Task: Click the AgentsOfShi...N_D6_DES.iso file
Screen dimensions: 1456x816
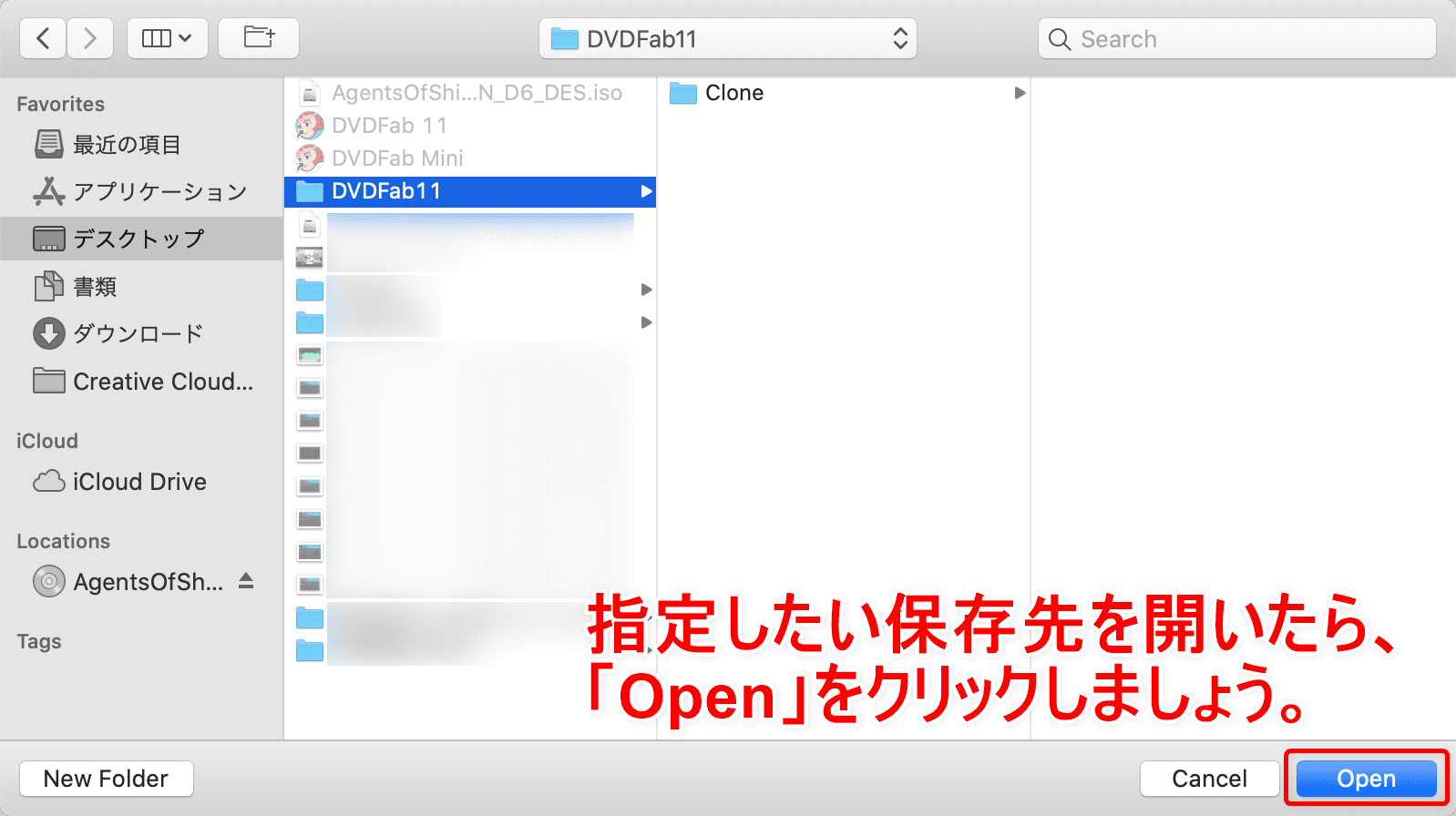Action: point(470,93)
